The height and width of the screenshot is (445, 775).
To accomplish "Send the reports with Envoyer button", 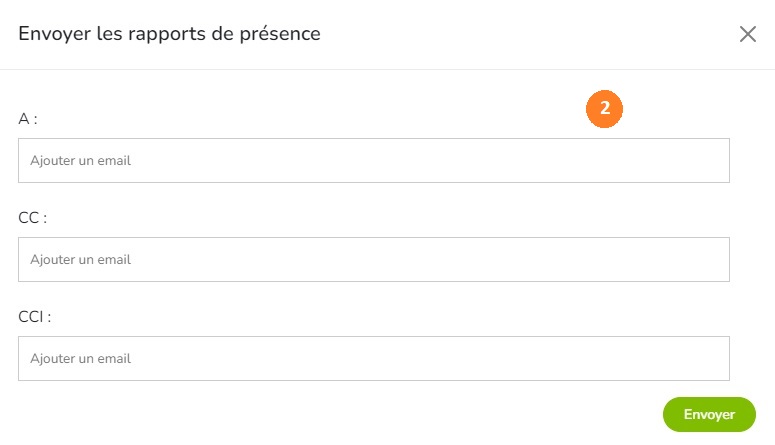I will (x=709, y=414).
